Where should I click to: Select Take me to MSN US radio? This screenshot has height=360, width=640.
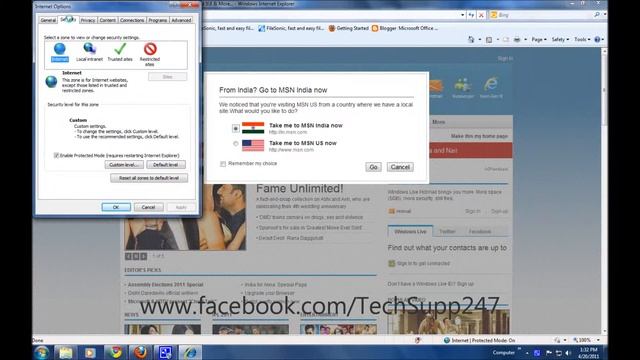[236, 144]
